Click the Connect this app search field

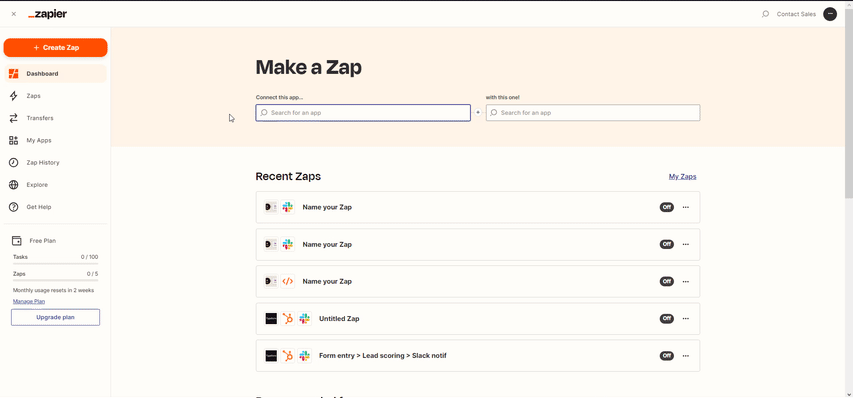pos(363,113)
